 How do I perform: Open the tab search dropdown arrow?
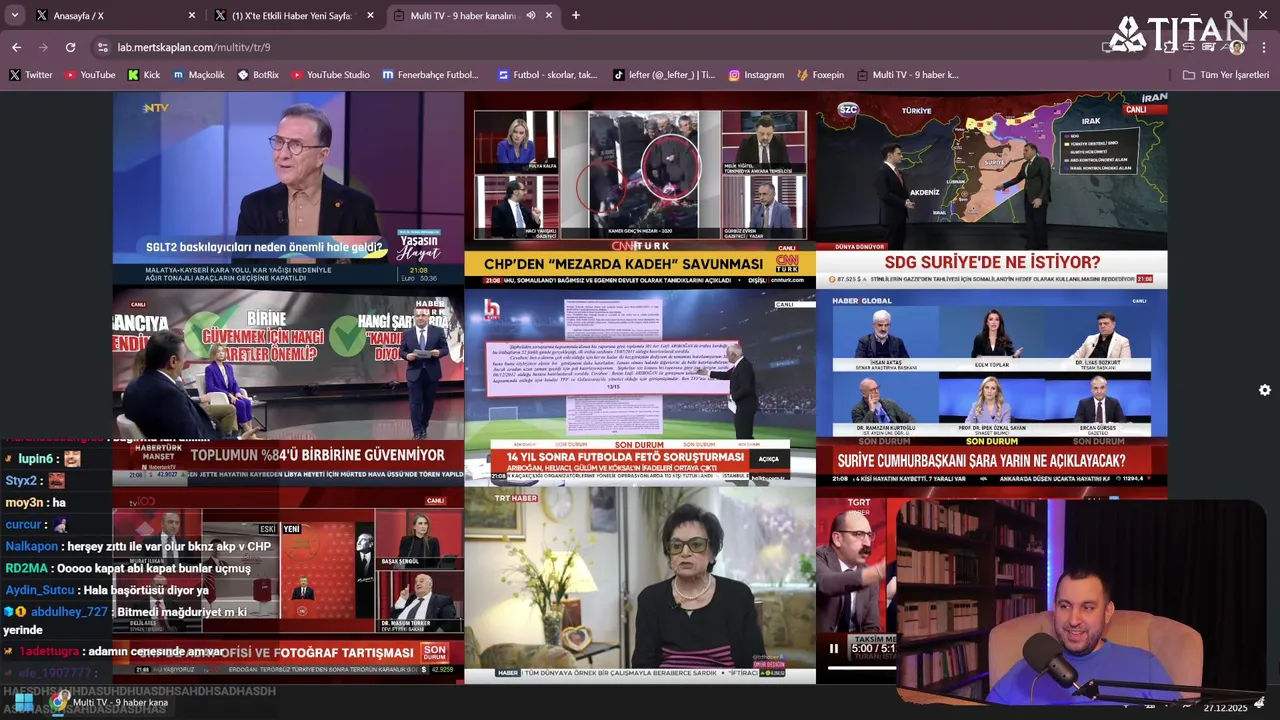(x=15, y=15)
